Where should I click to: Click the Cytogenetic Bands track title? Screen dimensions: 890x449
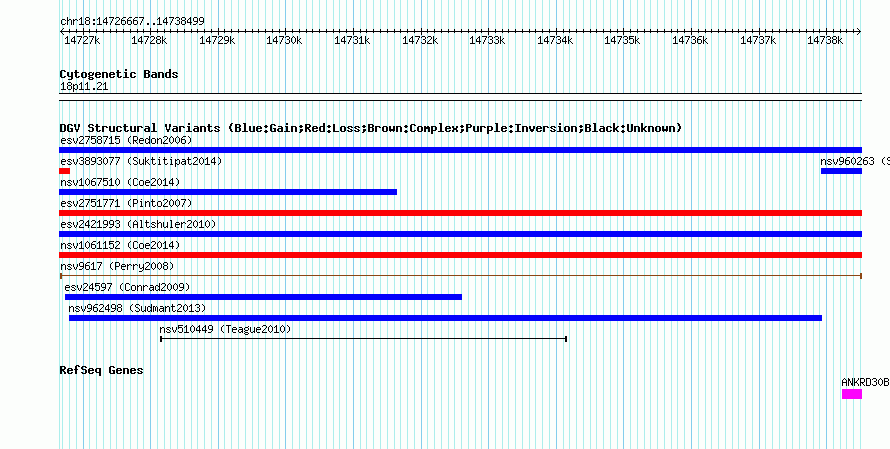point(119,74)
